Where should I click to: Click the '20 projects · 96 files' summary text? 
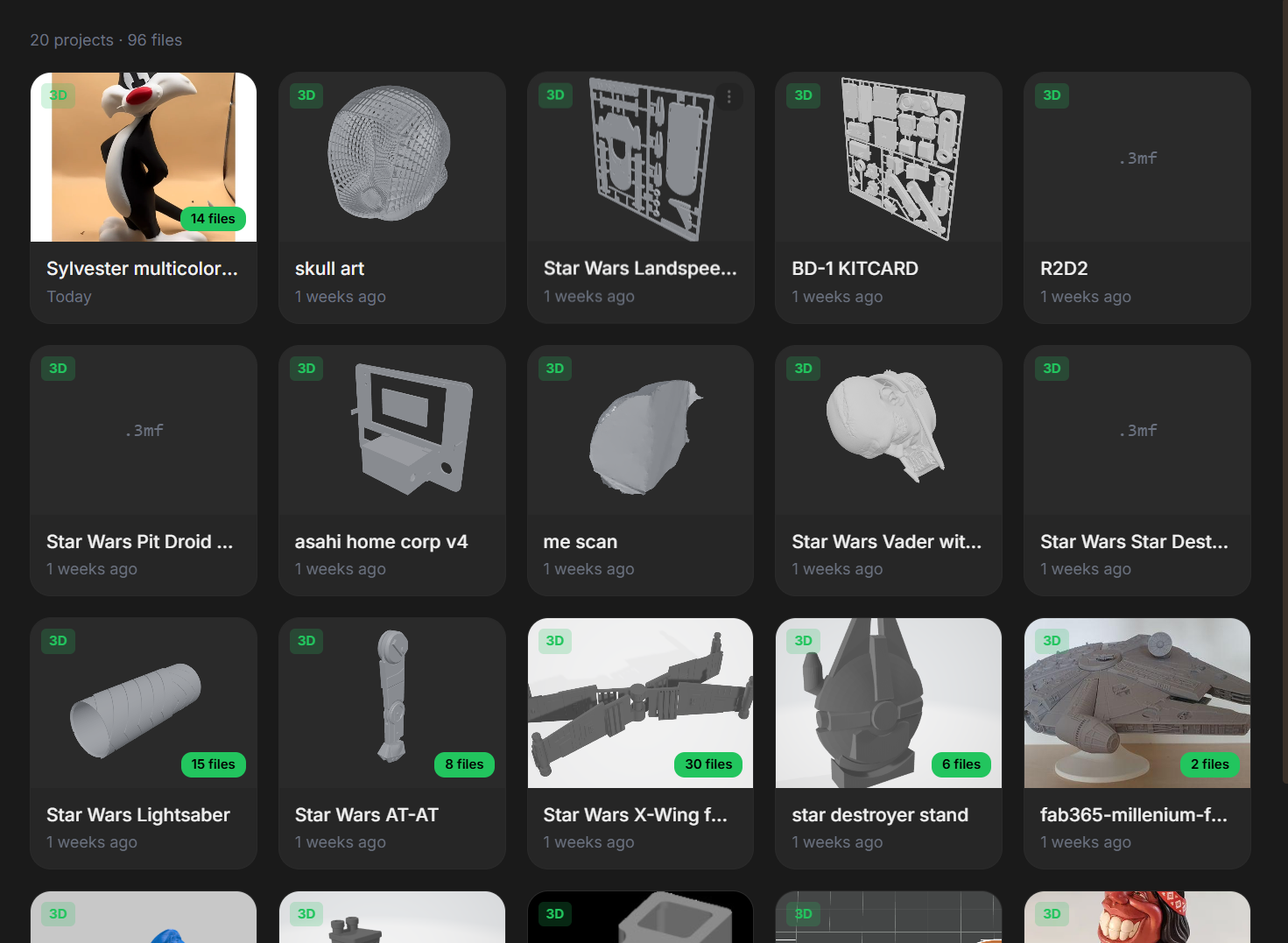click(x=106, y=40)
